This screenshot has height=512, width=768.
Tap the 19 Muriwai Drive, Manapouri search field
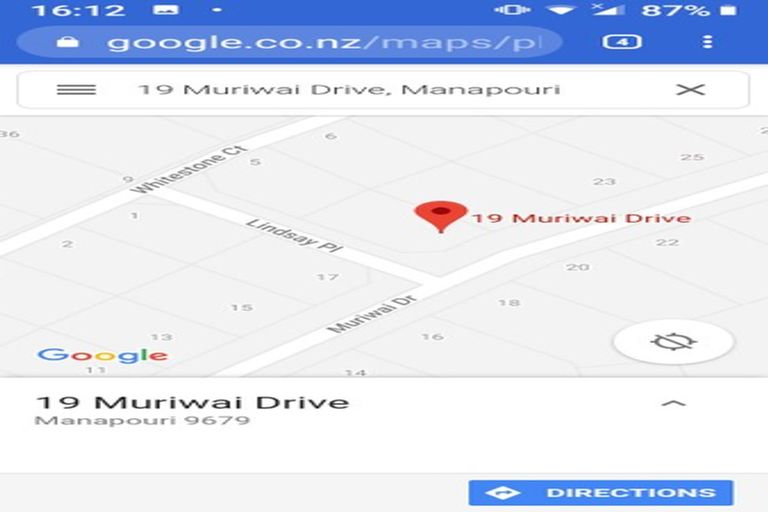tap(349, 90)
